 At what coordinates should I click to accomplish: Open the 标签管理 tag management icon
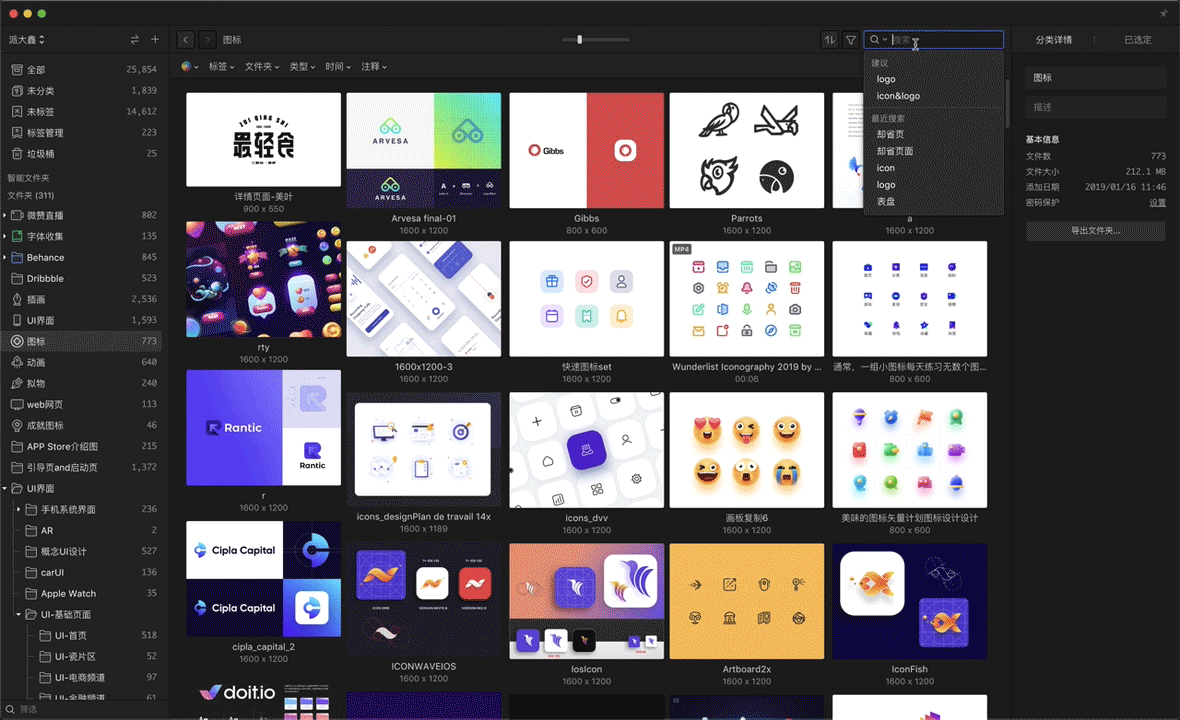[x=17, y=132]
